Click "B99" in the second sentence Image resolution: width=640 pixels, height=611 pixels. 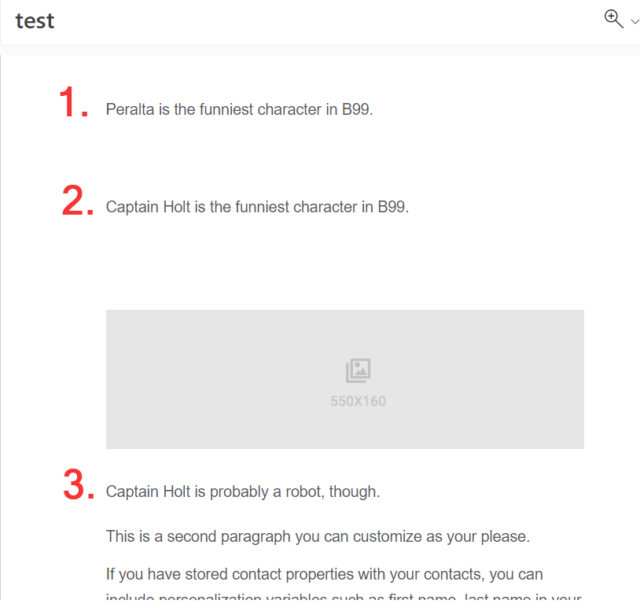click(392, 208)
